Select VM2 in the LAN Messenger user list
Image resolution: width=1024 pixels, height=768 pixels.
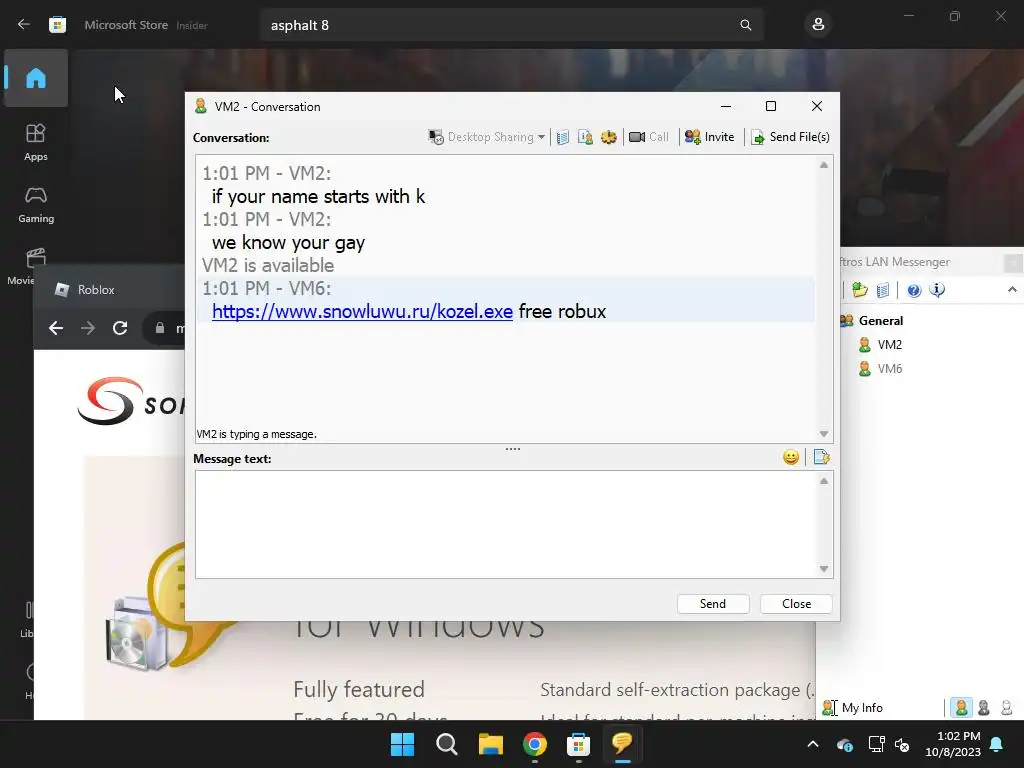881,345
